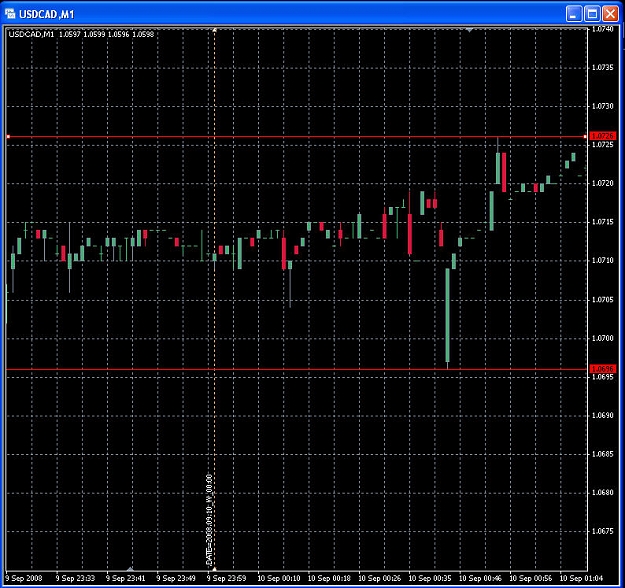Click the 9 Sep 23:33 time label

point(75,578)
